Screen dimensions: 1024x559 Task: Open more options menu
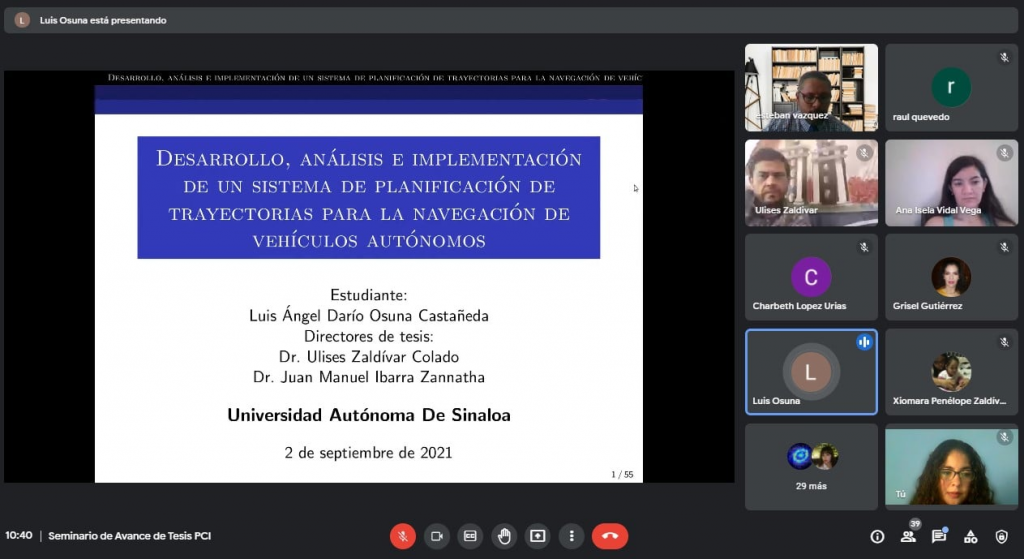coord(571,536)
